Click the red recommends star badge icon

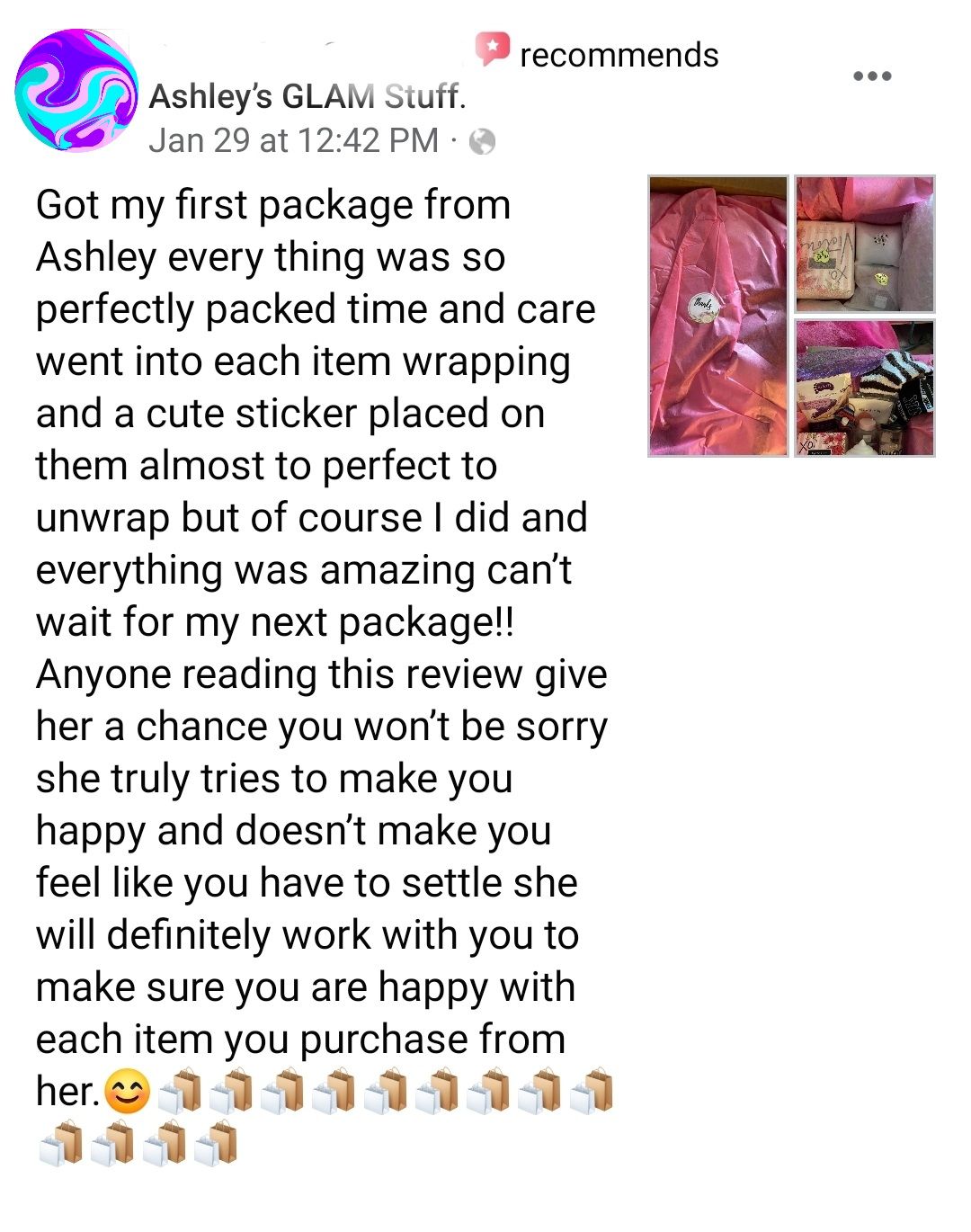pyautogui.click(x=492, y=49)
